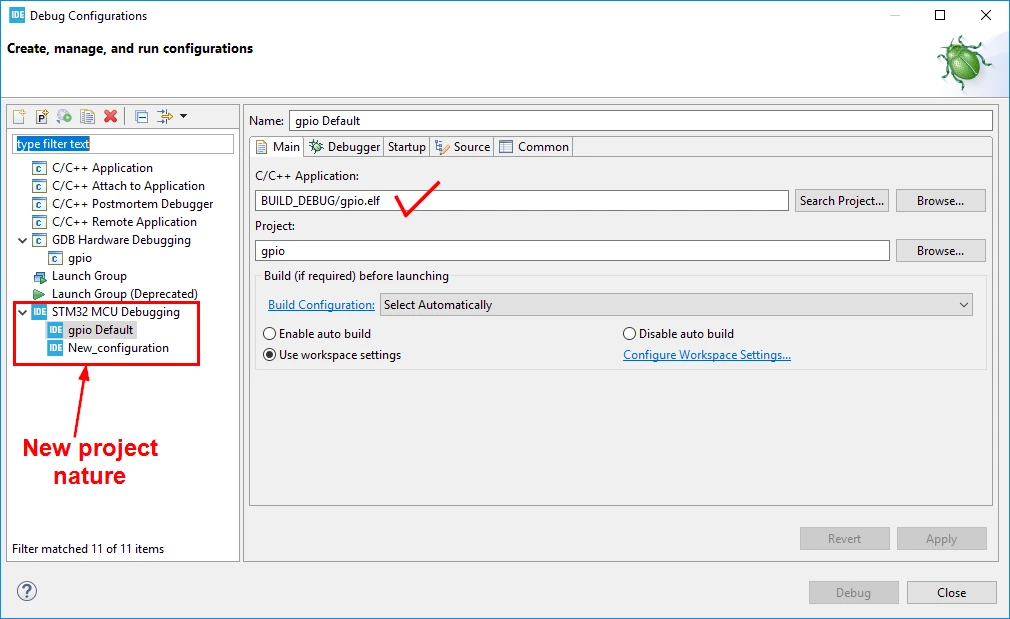Click the C/C++ Application path field
Viewport: 1010px width, 619px height.
coord(522,200)
